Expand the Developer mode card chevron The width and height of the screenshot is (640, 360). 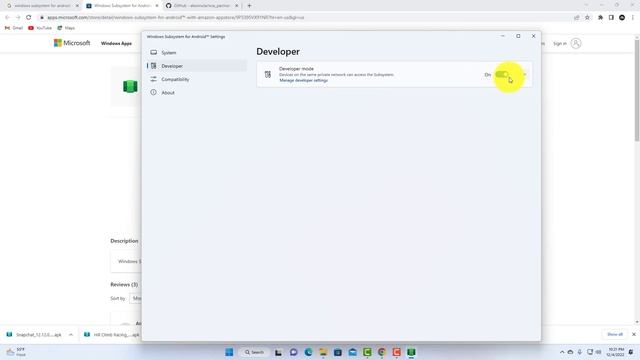click(x=525, y=74)
